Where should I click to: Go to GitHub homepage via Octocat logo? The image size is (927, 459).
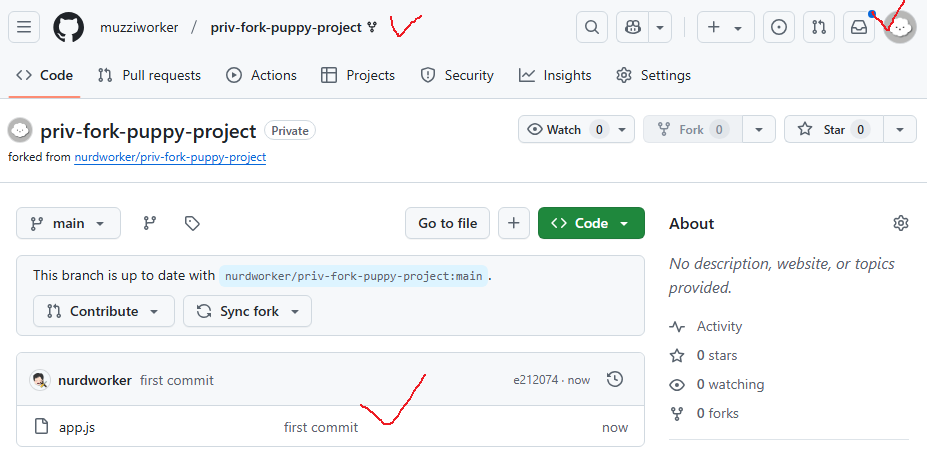69,27
